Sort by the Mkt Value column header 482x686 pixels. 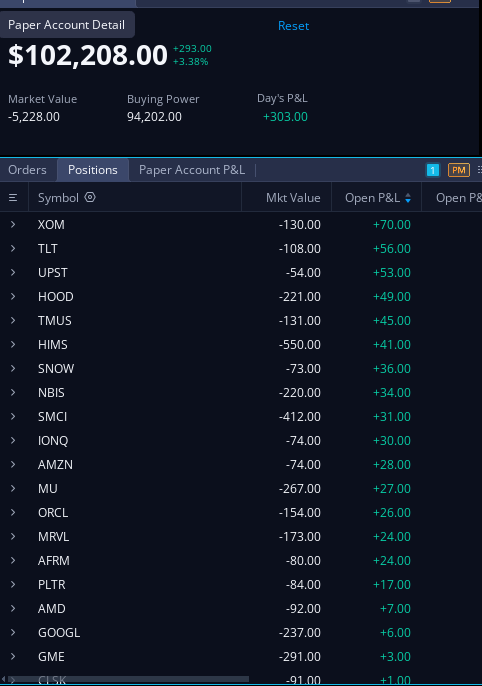tap(293, 198)
